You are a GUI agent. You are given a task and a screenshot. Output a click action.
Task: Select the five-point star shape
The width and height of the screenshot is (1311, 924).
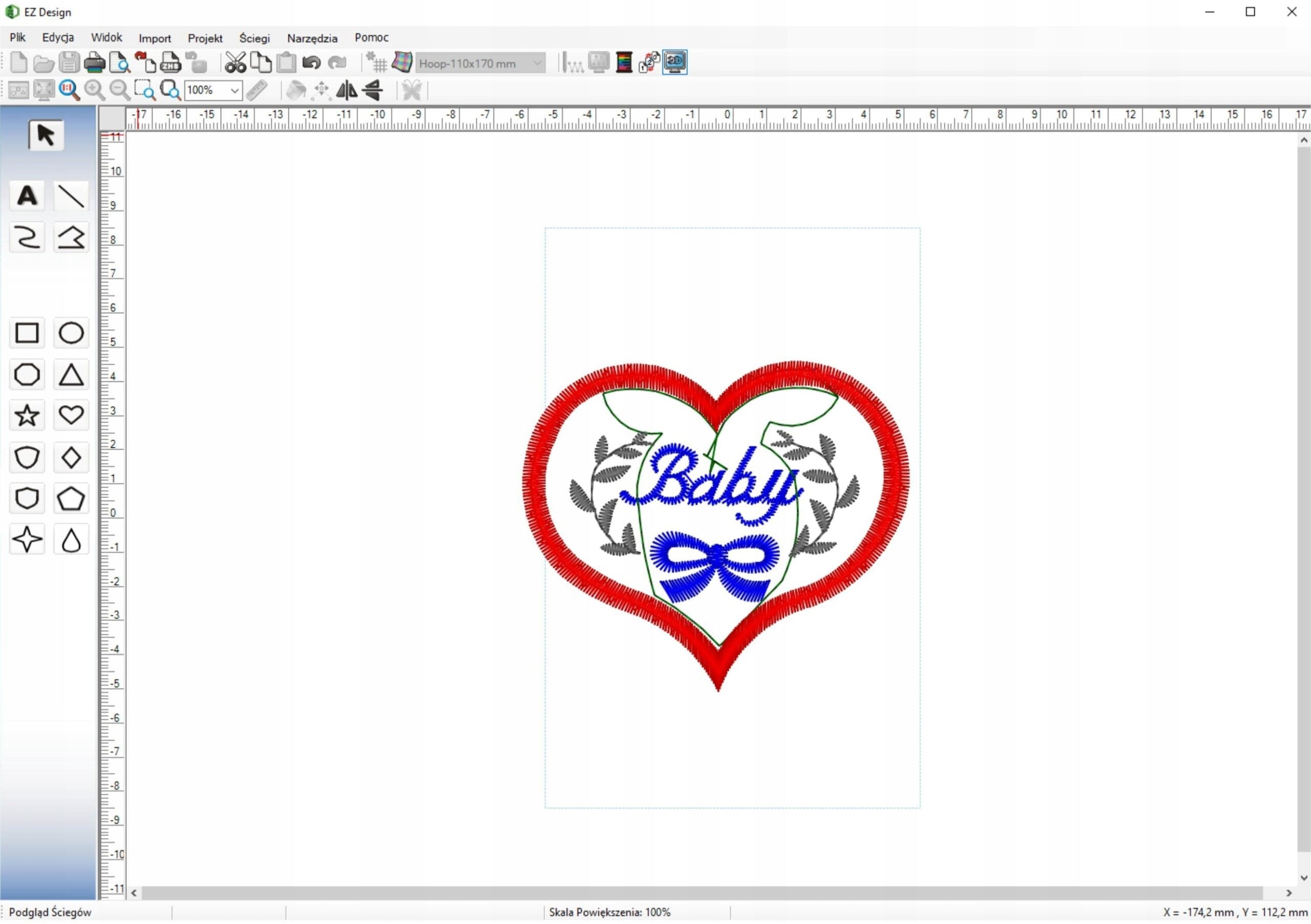point(27,415)
